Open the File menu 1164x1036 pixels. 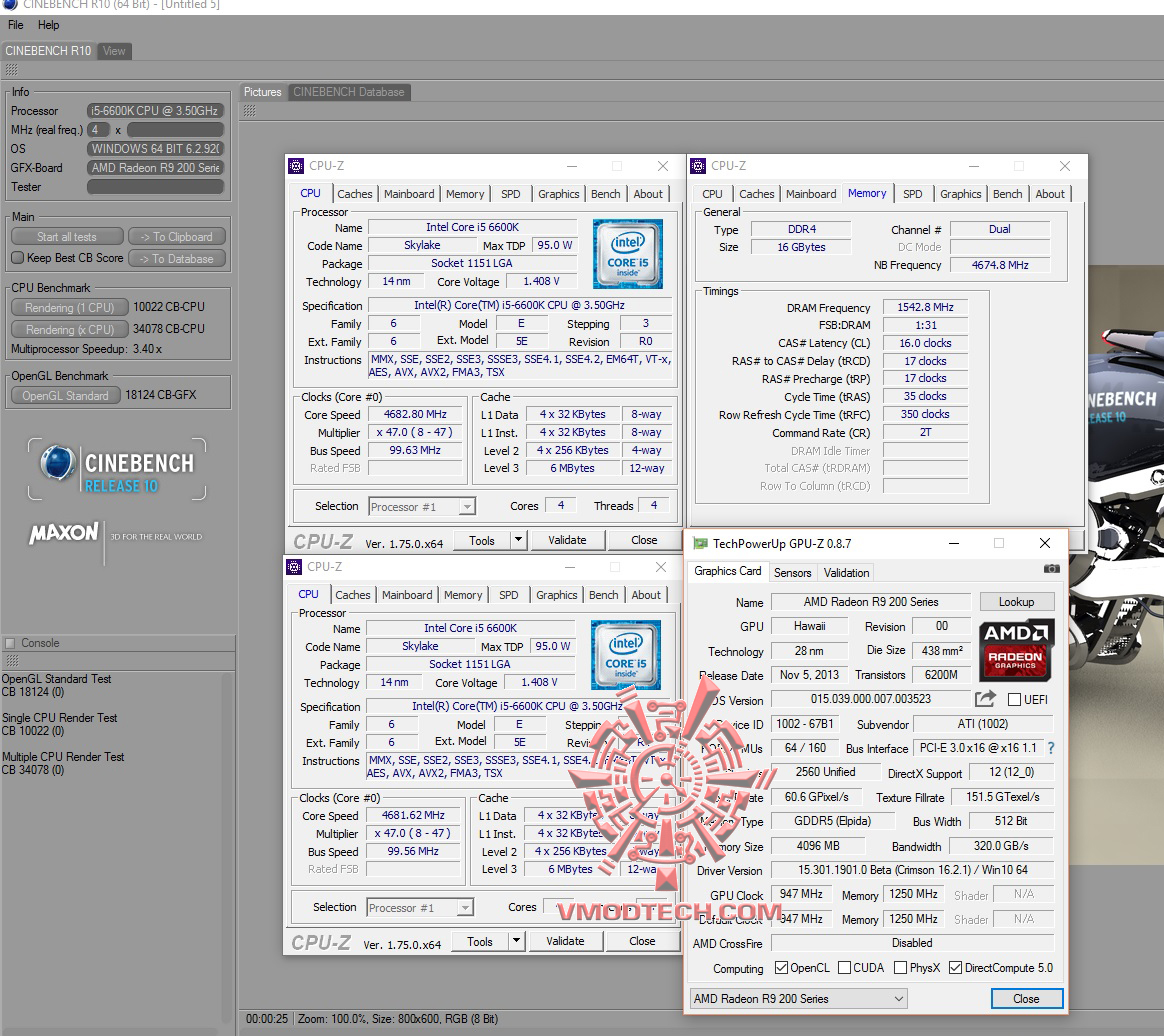click(16, 24)
